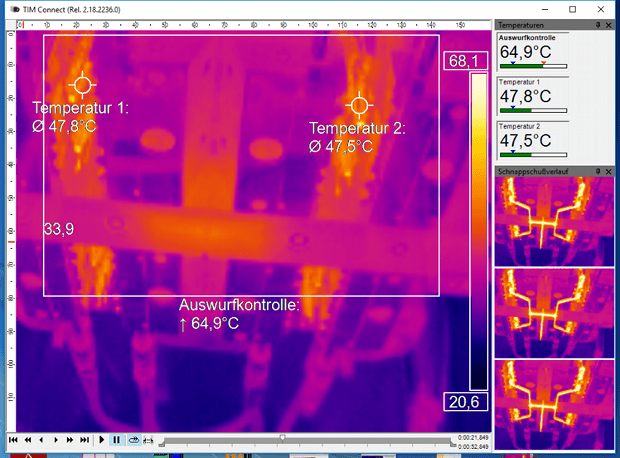Close the Schnappschußverlauf panel

pos(609,171)
